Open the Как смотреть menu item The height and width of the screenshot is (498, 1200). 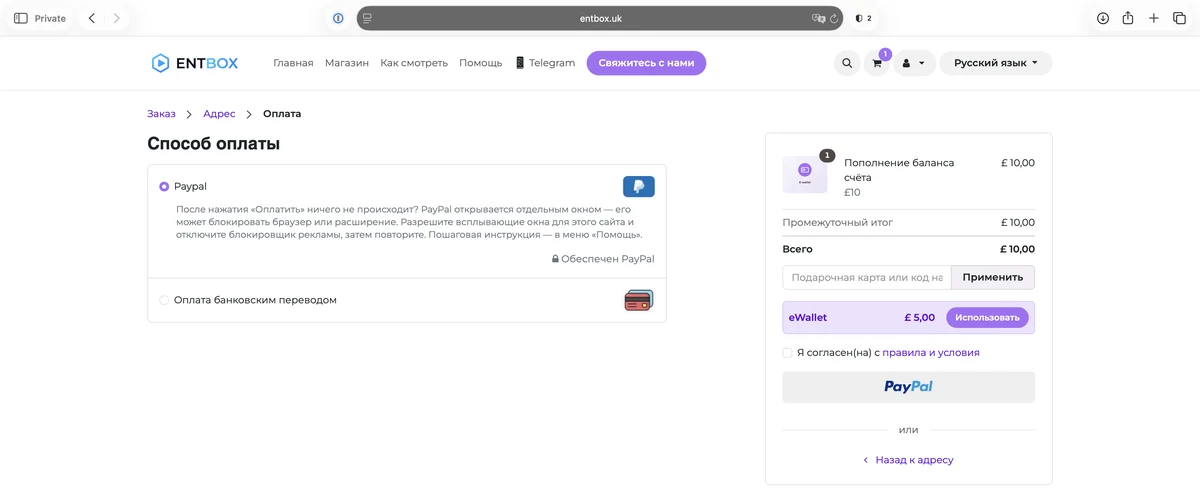[x=414, y=63]
